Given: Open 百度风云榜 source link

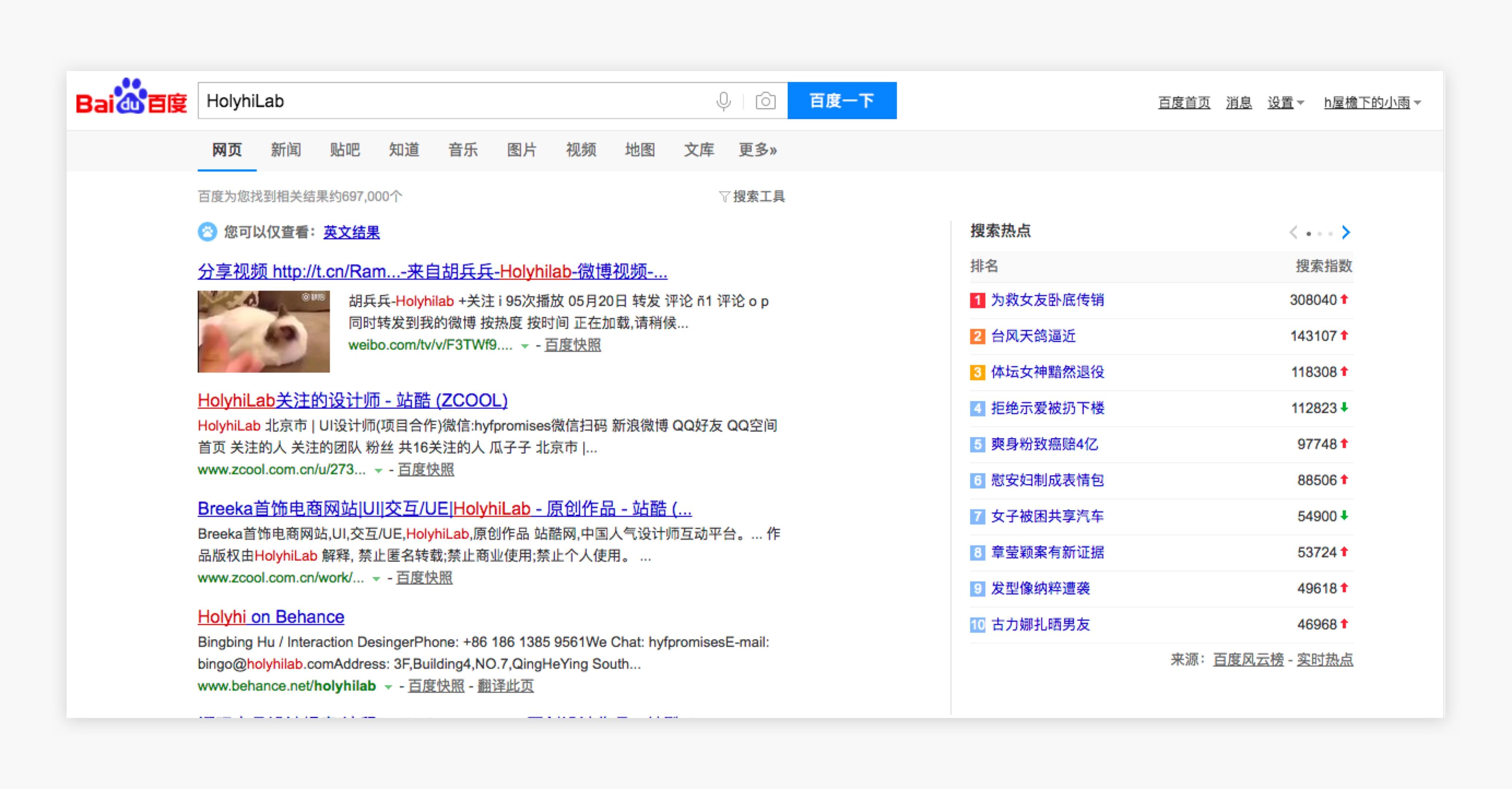Looking at the screenshot, I should click(x=1248, y=660).
